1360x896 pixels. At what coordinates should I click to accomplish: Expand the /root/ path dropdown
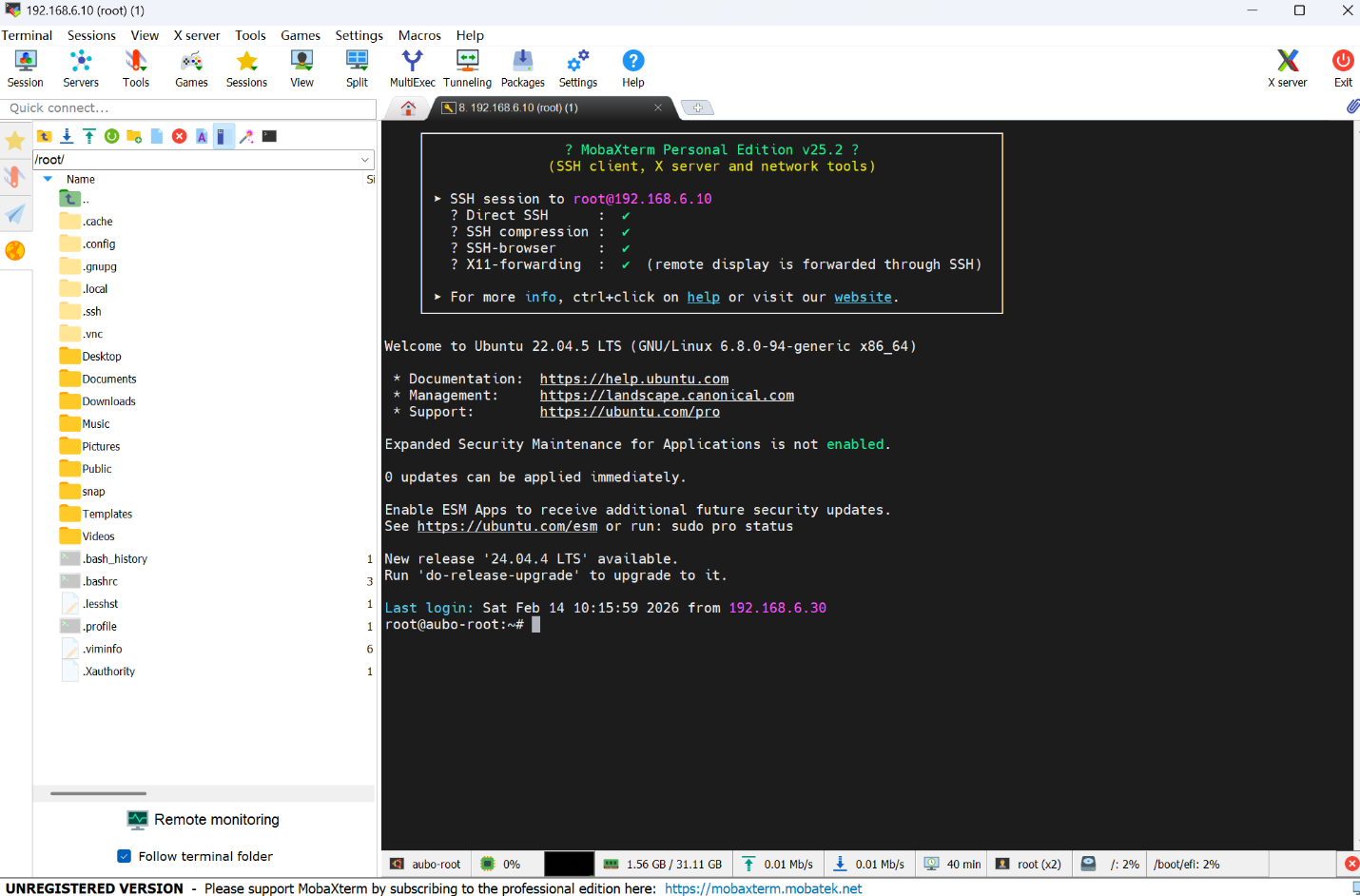point(364,160)
